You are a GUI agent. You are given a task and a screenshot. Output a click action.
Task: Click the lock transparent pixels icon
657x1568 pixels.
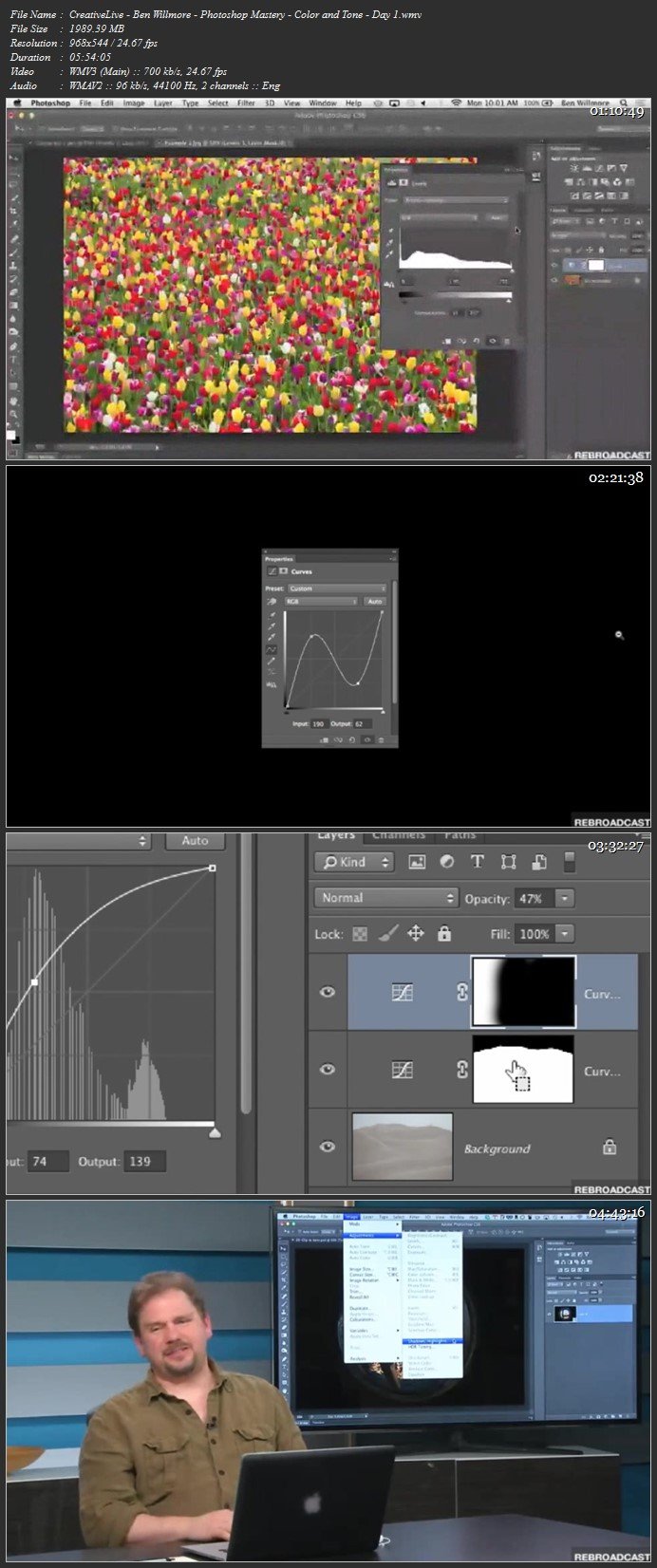(x=360, y=934)
